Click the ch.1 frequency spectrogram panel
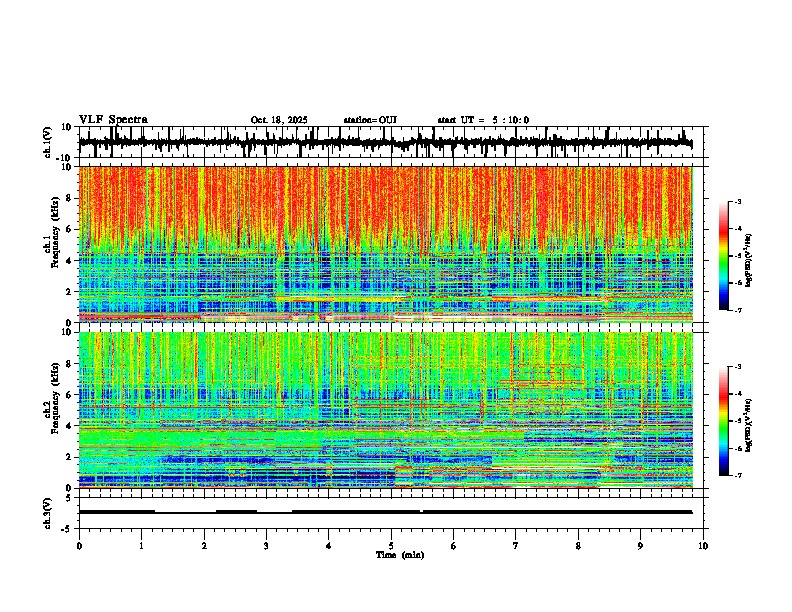 pyautogui.click(x=386, y=244)
